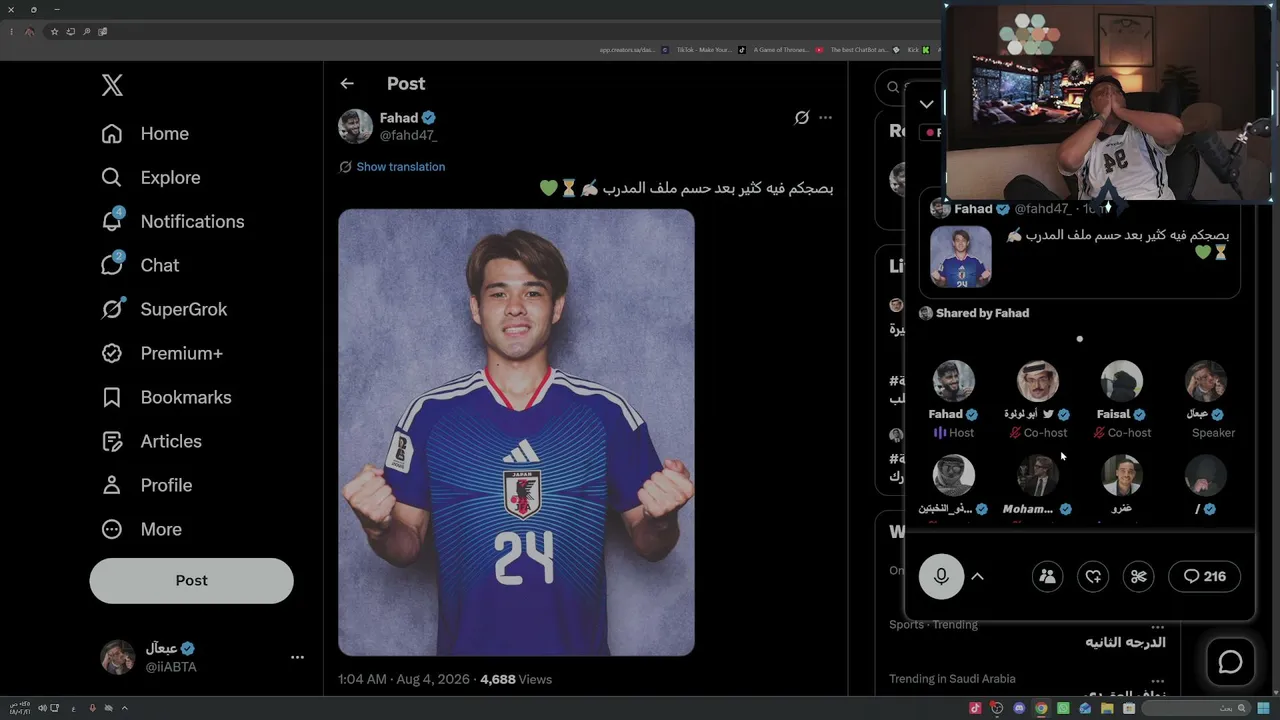Viewport: 1280px width, 720px height.
Task: Open co-host أبو لولوة's avatar in the Space
Action: point(1037,381)
